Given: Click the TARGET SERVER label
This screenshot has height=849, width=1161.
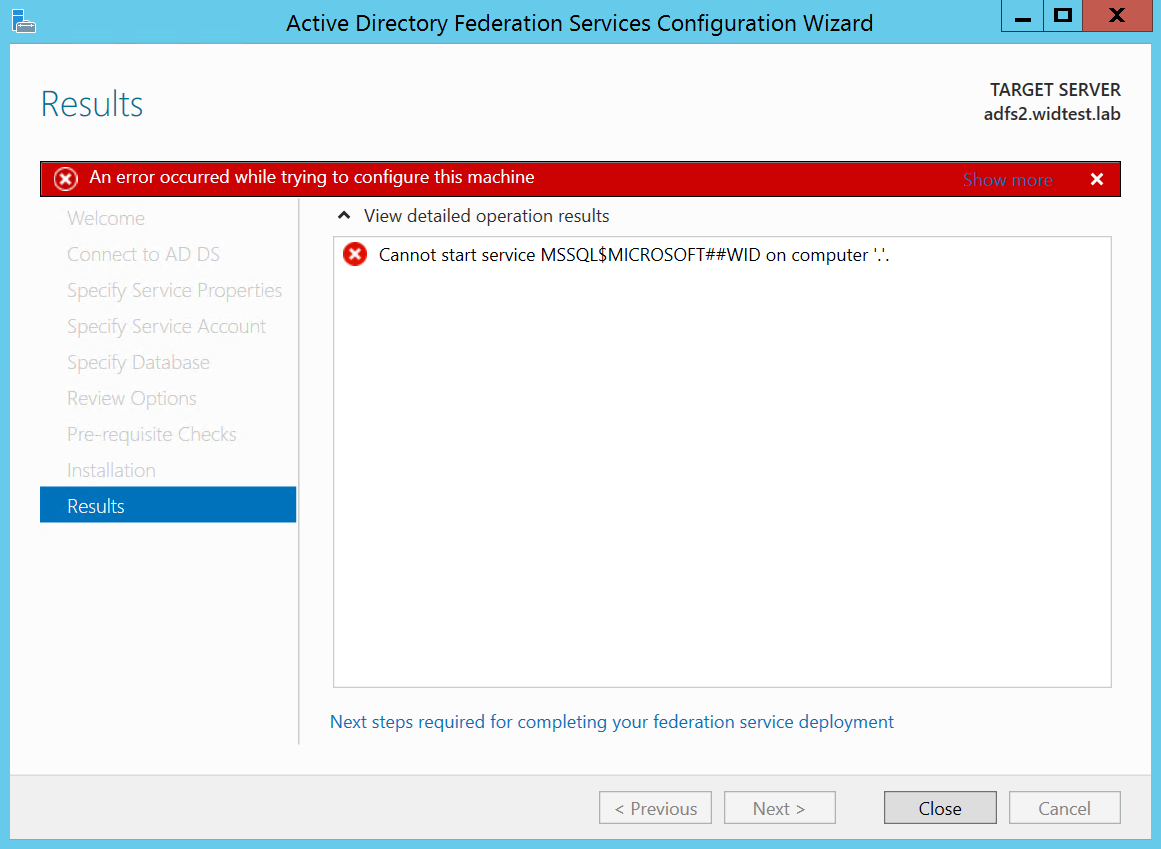Looking at the screenshot, I should tap(1055, 90).
